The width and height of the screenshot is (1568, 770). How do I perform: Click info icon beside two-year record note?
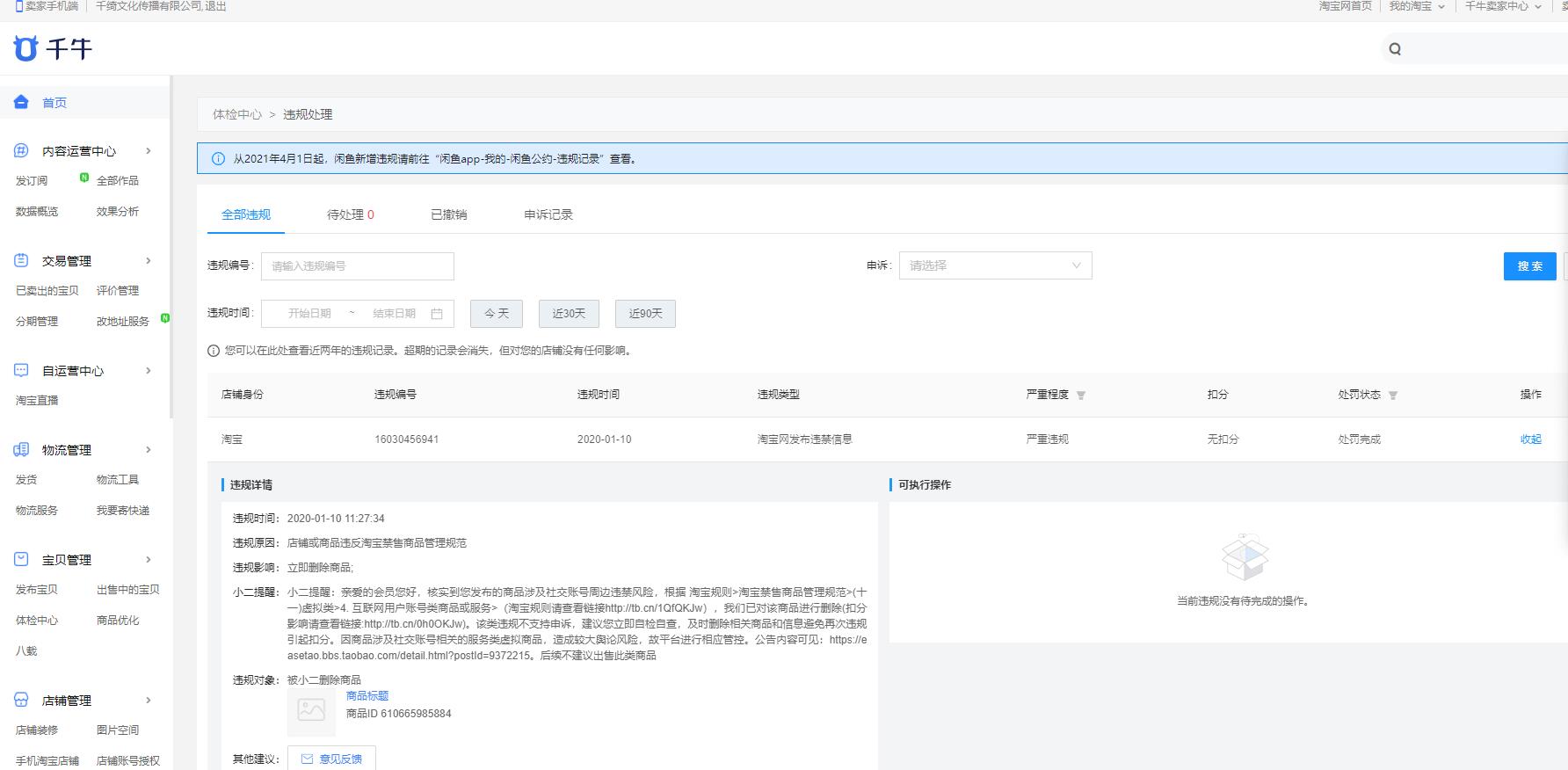click(214, 351)
